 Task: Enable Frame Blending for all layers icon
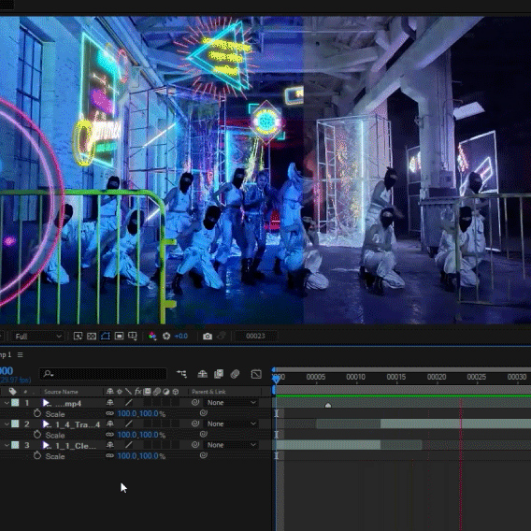pyautogui.click(x=219, y=374)
